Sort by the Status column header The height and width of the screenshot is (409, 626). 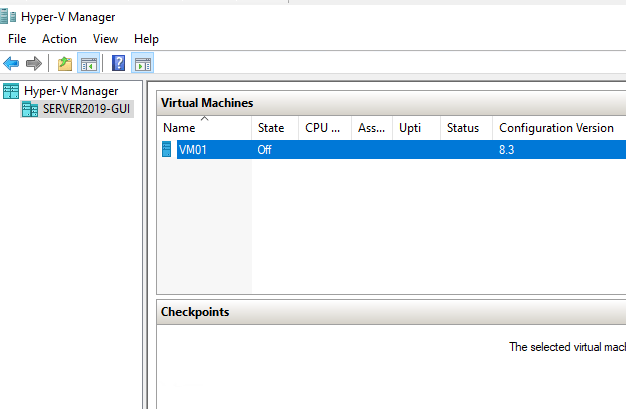466,128
